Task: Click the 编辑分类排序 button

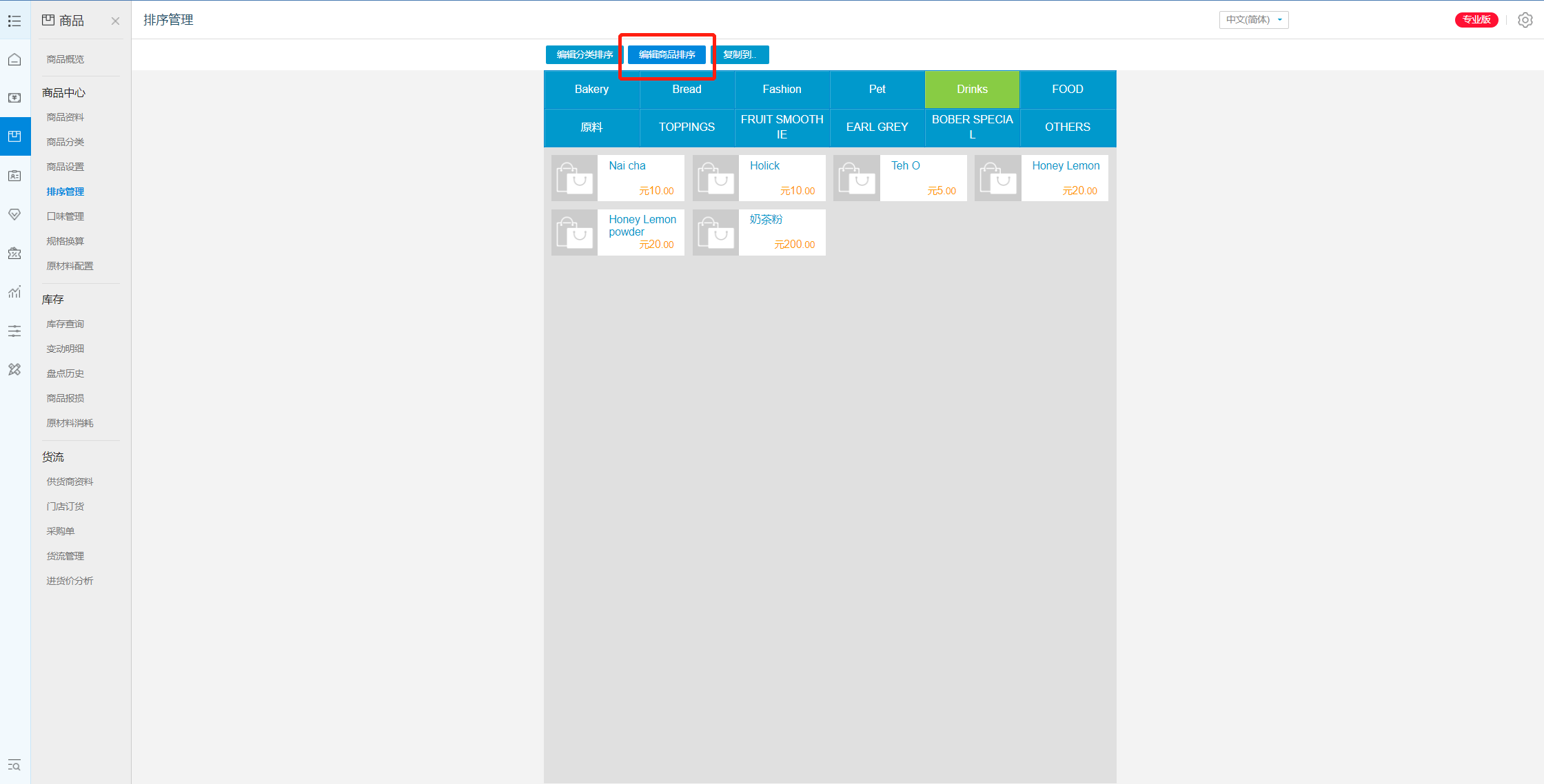Action: (x=585, y=54)
